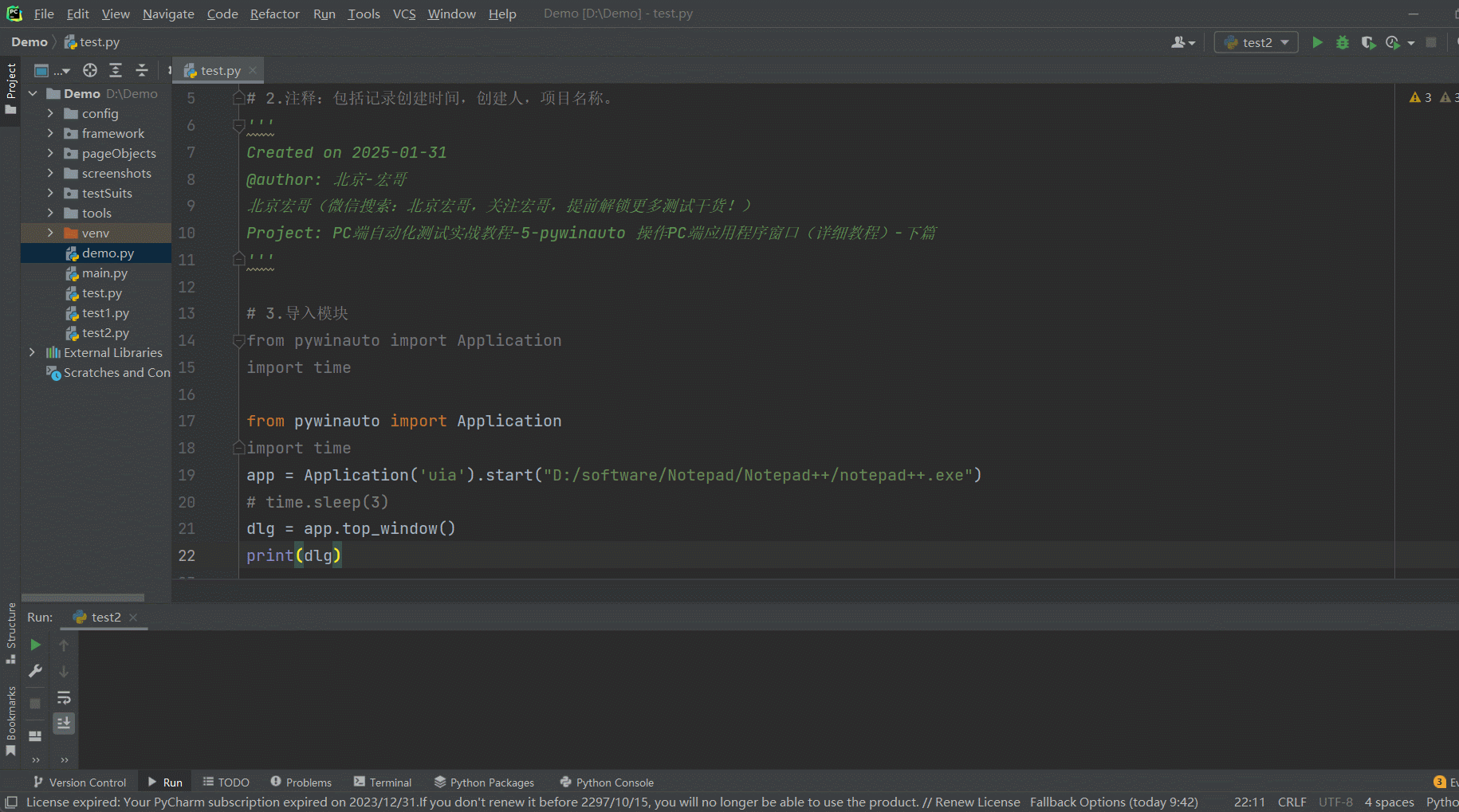1459x812 pixels.
Task: Collapse the Demo project root
Action: pos(33,93)
